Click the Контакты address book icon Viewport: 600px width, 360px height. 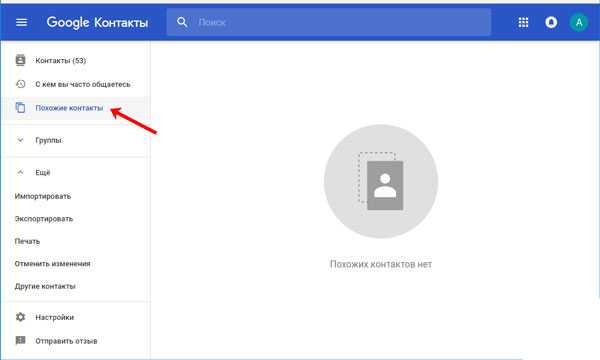tap(20, 60)
